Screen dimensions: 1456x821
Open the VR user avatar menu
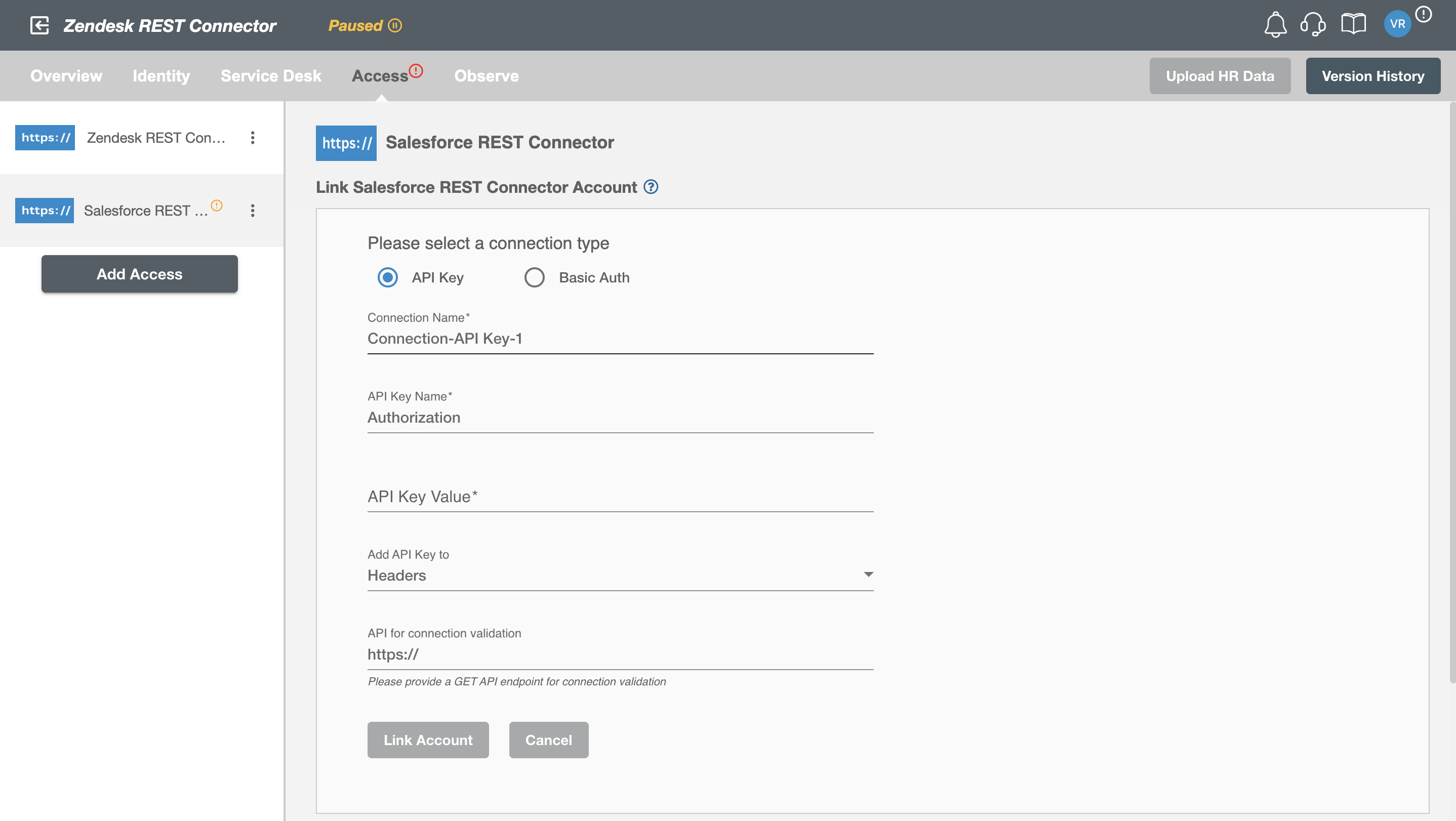[1397, 24]
